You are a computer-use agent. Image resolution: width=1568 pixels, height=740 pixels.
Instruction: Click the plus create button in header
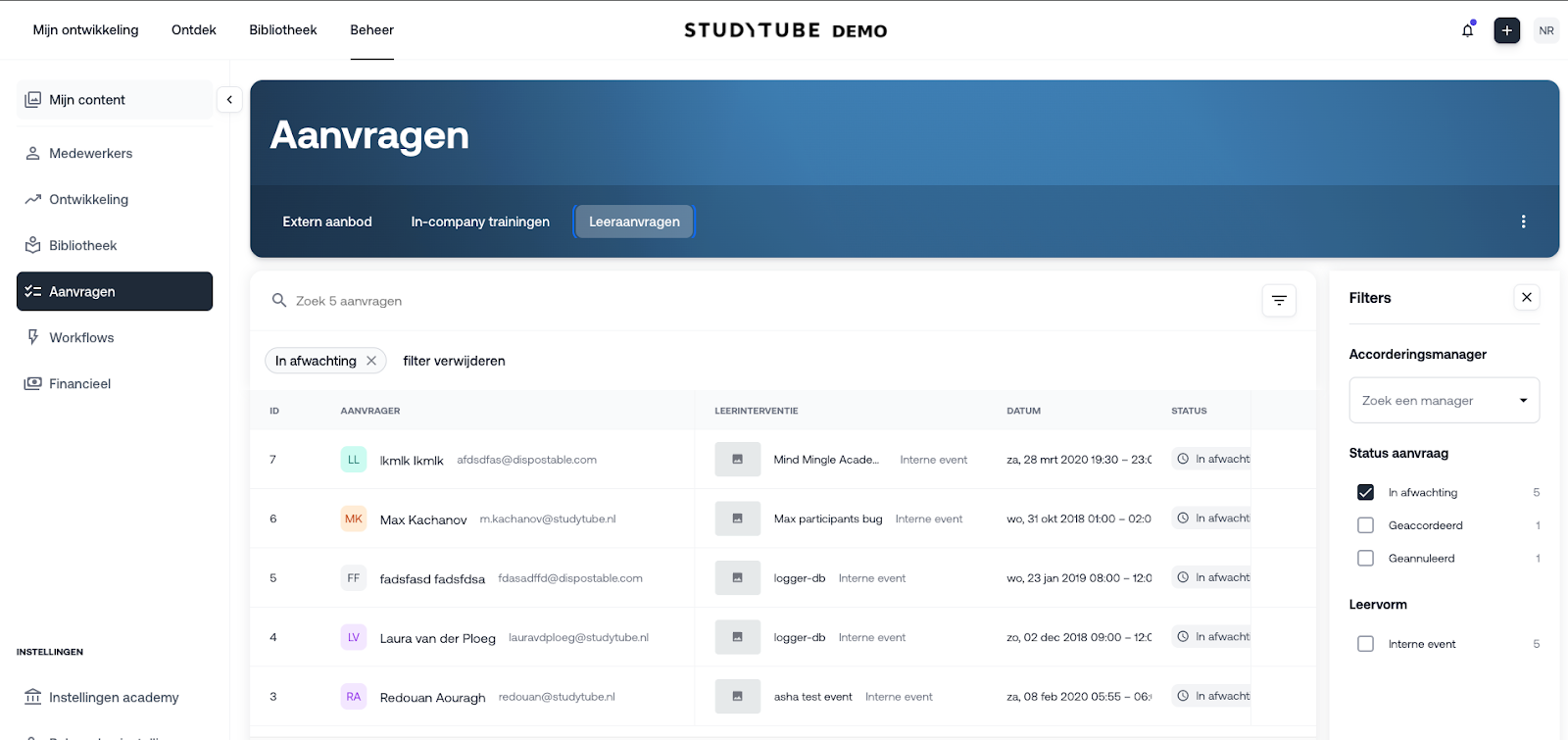tap(1507, 30)
